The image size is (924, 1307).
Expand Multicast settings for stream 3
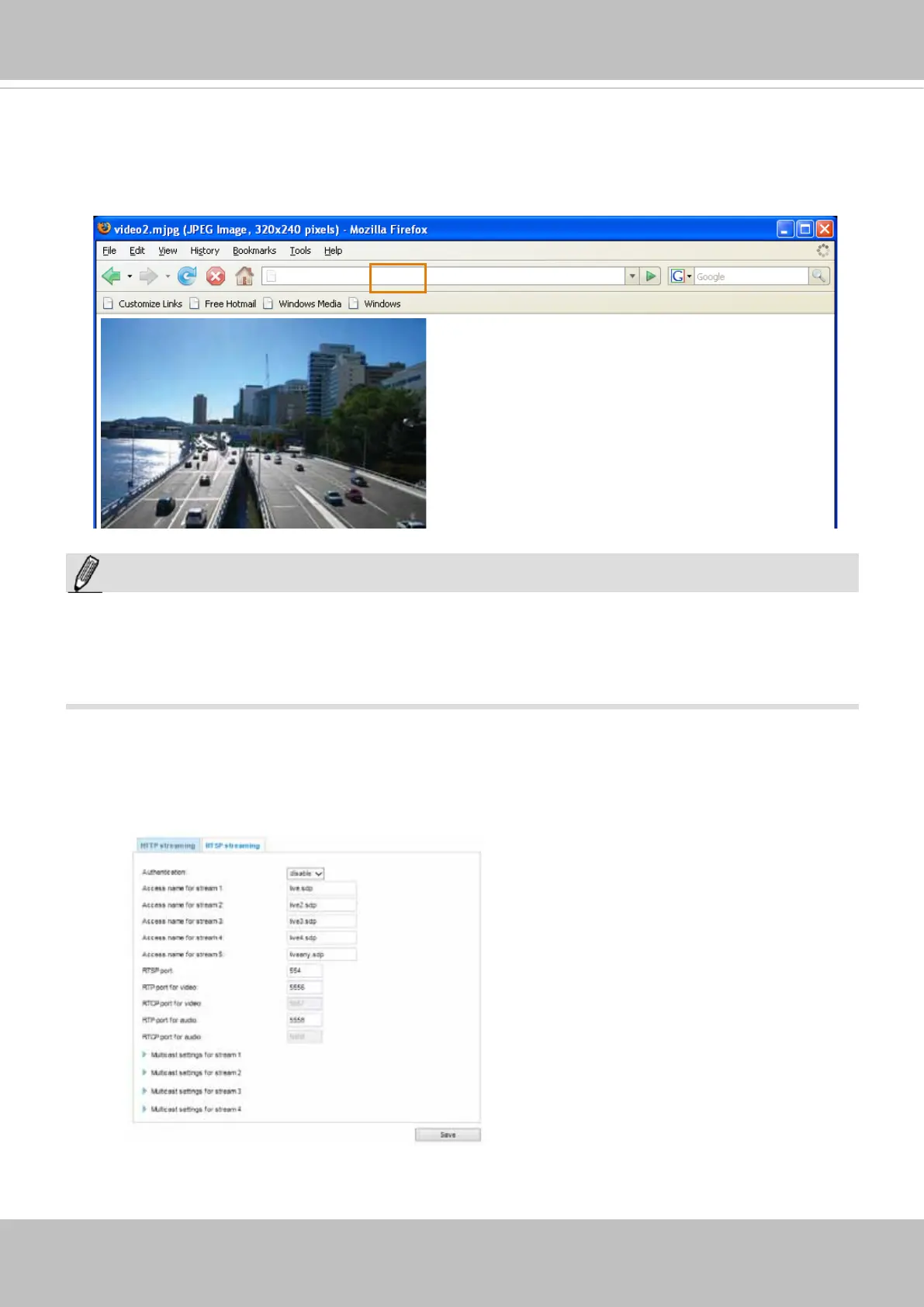192,1091
